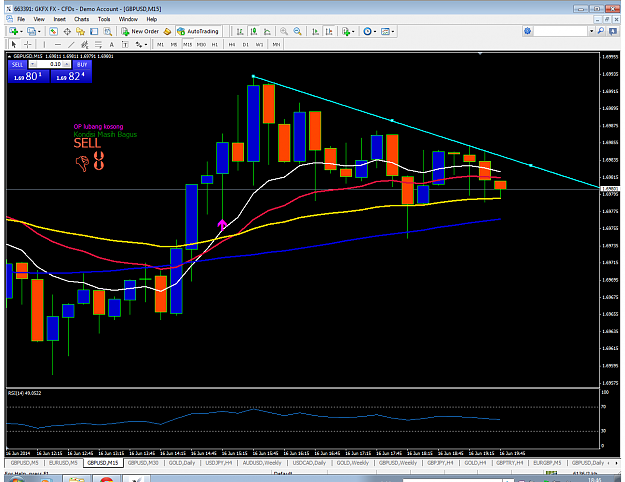Open the Profiles toolbar icon
This screenshot has height=482, width=625.
click(x=31, y=31)
